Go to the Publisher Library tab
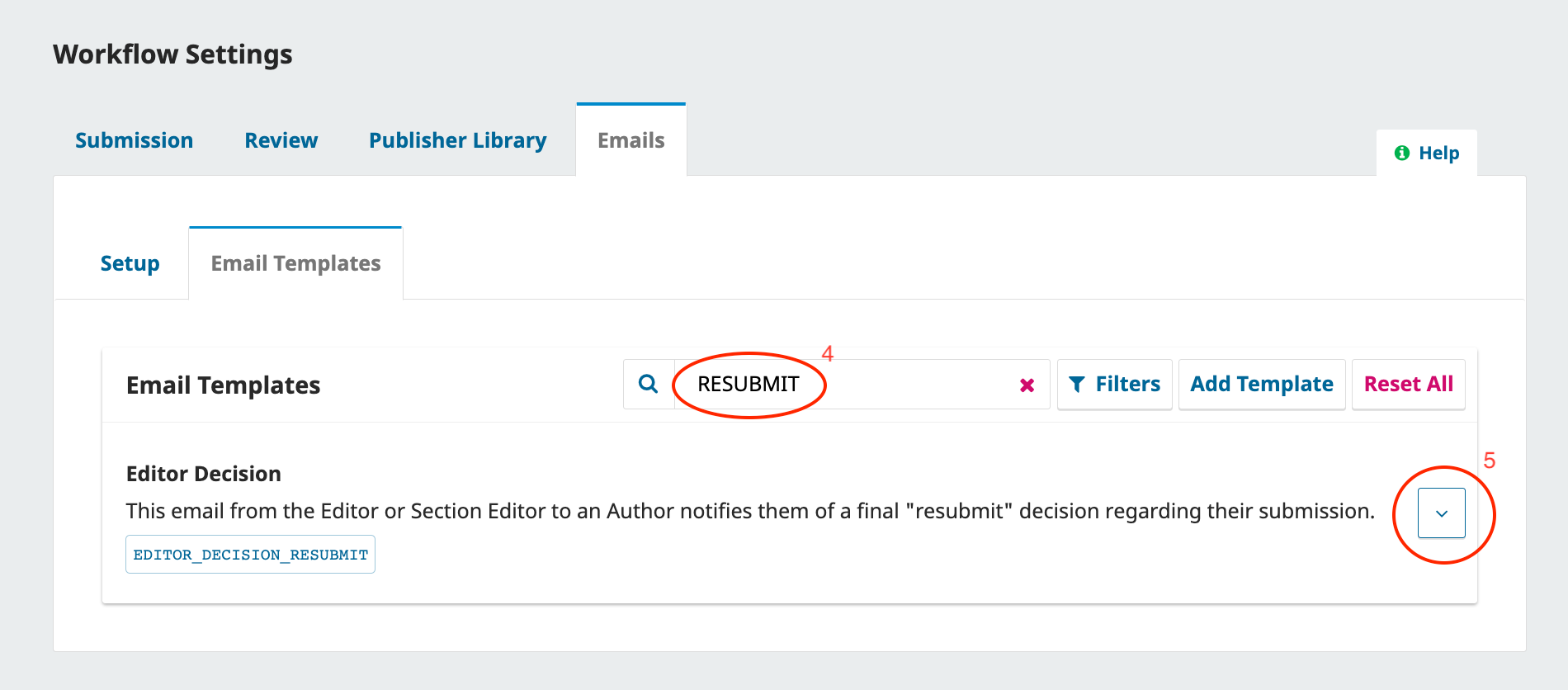Screen dimensions: 1568x690 tap(457, 140)
